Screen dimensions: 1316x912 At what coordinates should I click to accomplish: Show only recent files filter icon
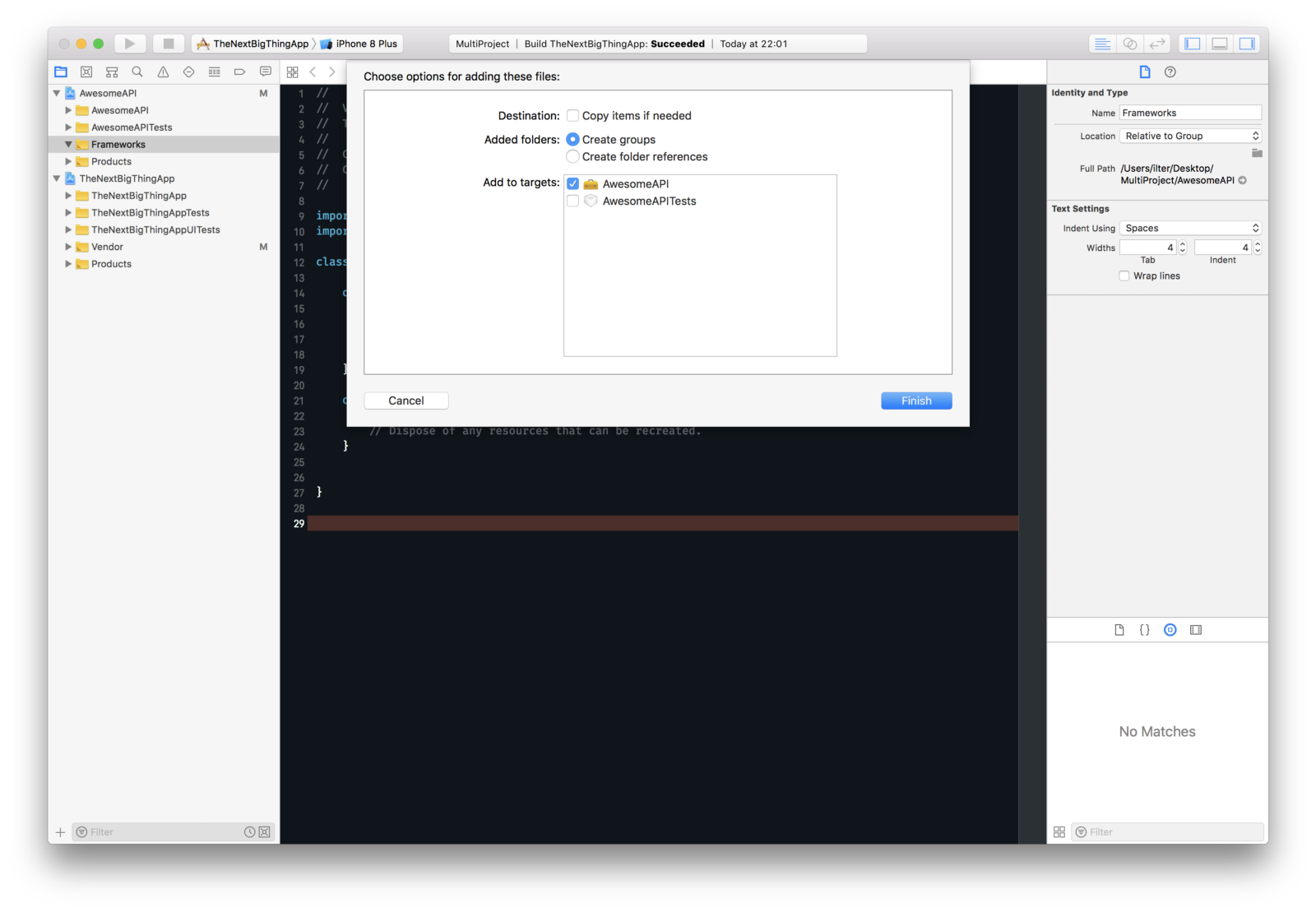coord(249,832)
